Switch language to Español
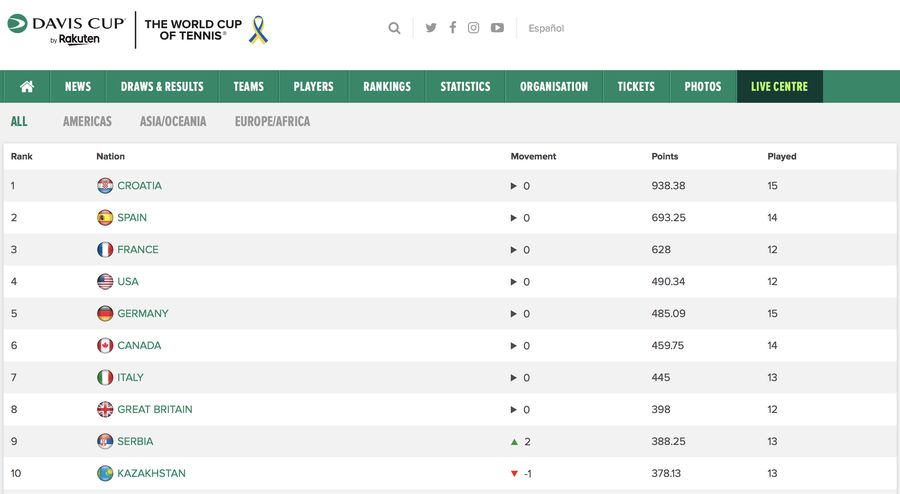The height and width of the screenshot is (494, 900). (546, 28)
